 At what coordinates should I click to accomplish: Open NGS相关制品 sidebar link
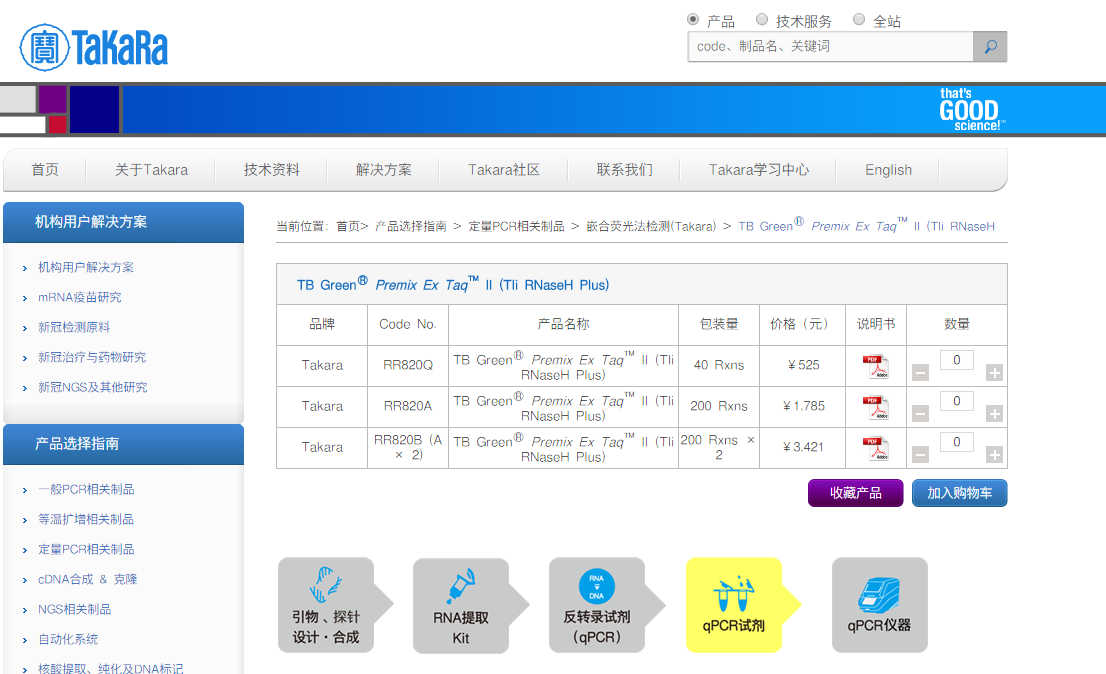coord(74,609)
